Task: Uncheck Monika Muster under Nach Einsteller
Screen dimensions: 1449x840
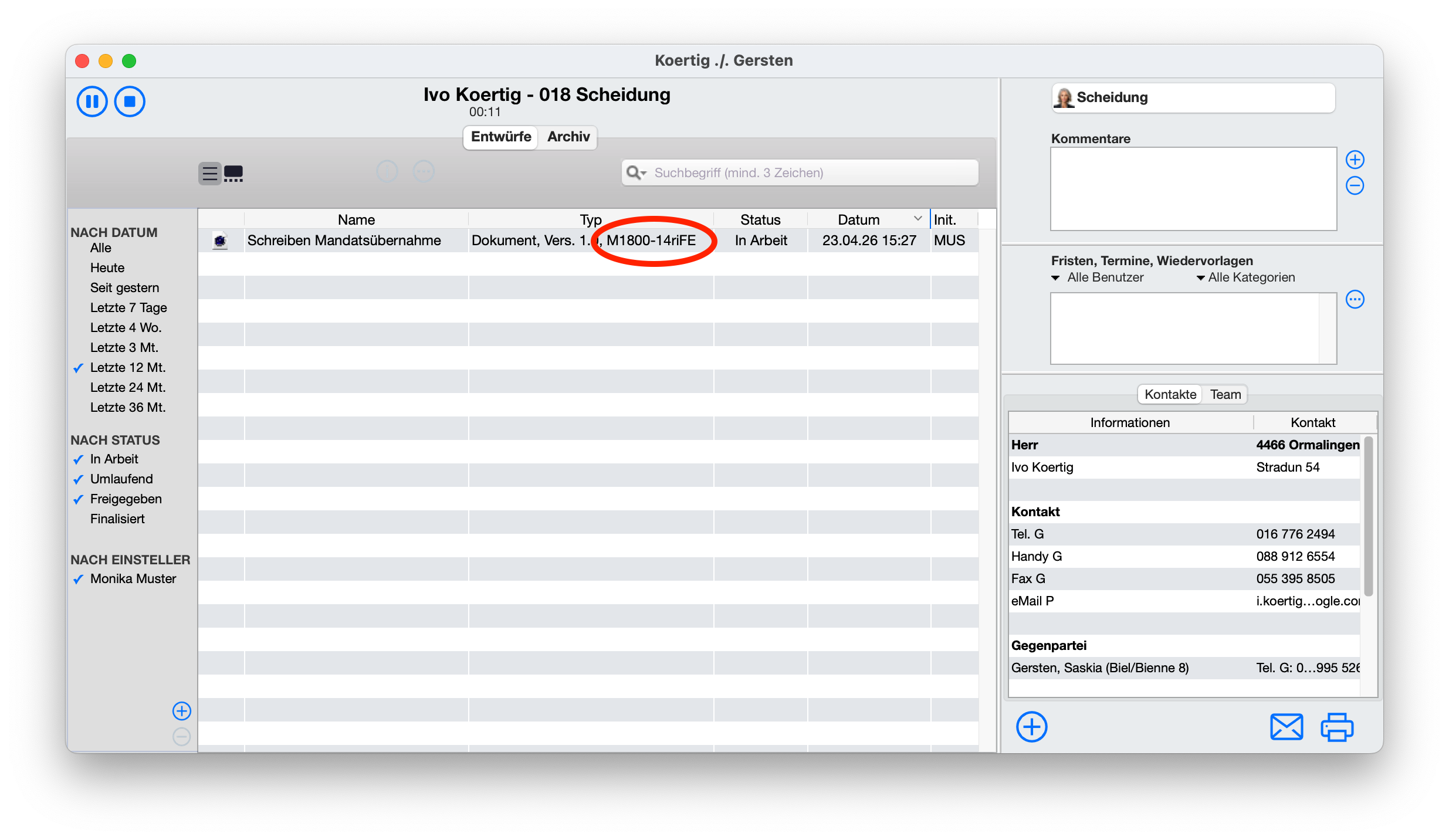Action: point(133,579)
